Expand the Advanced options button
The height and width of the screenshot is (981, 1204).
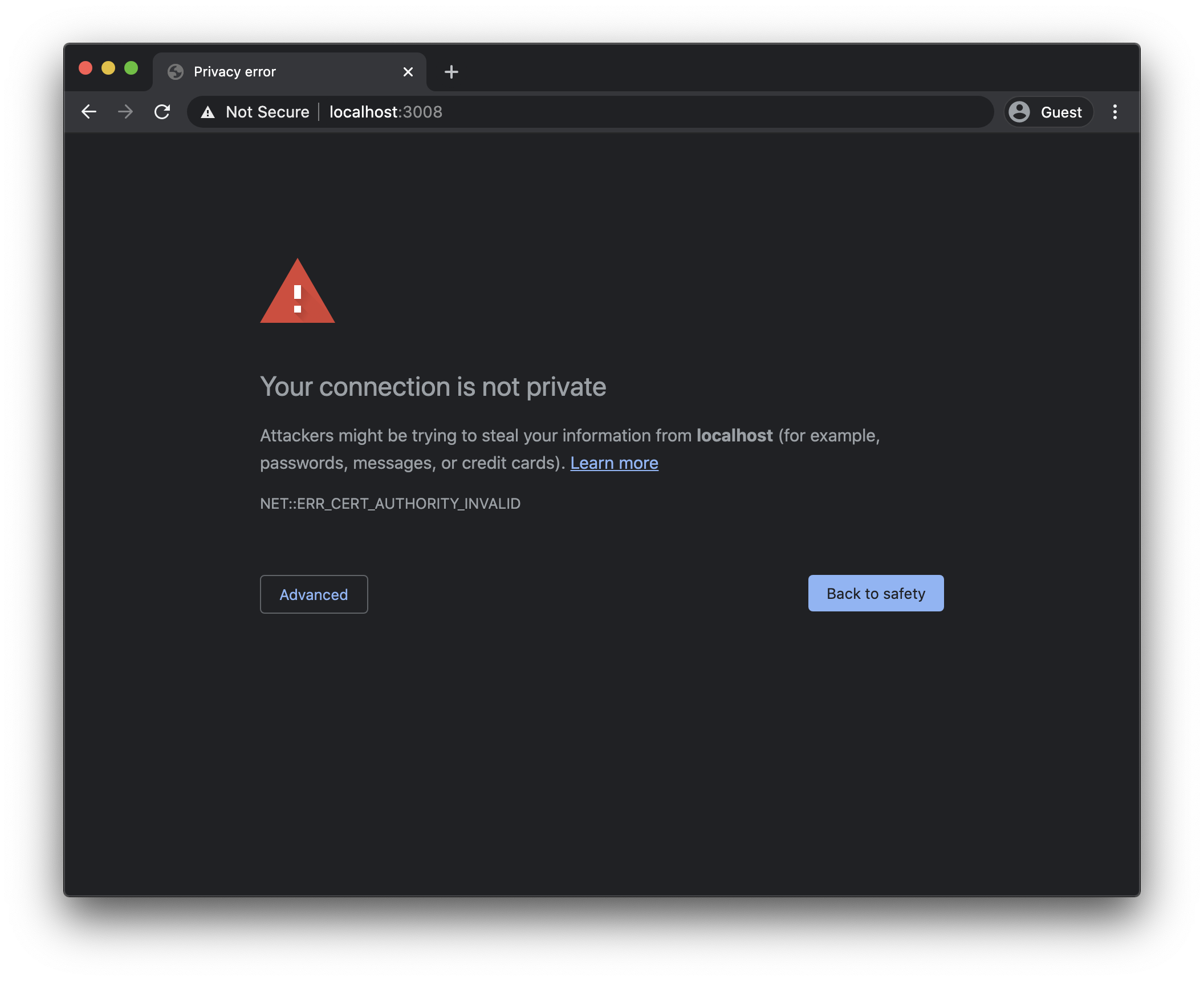pos(314,594)
